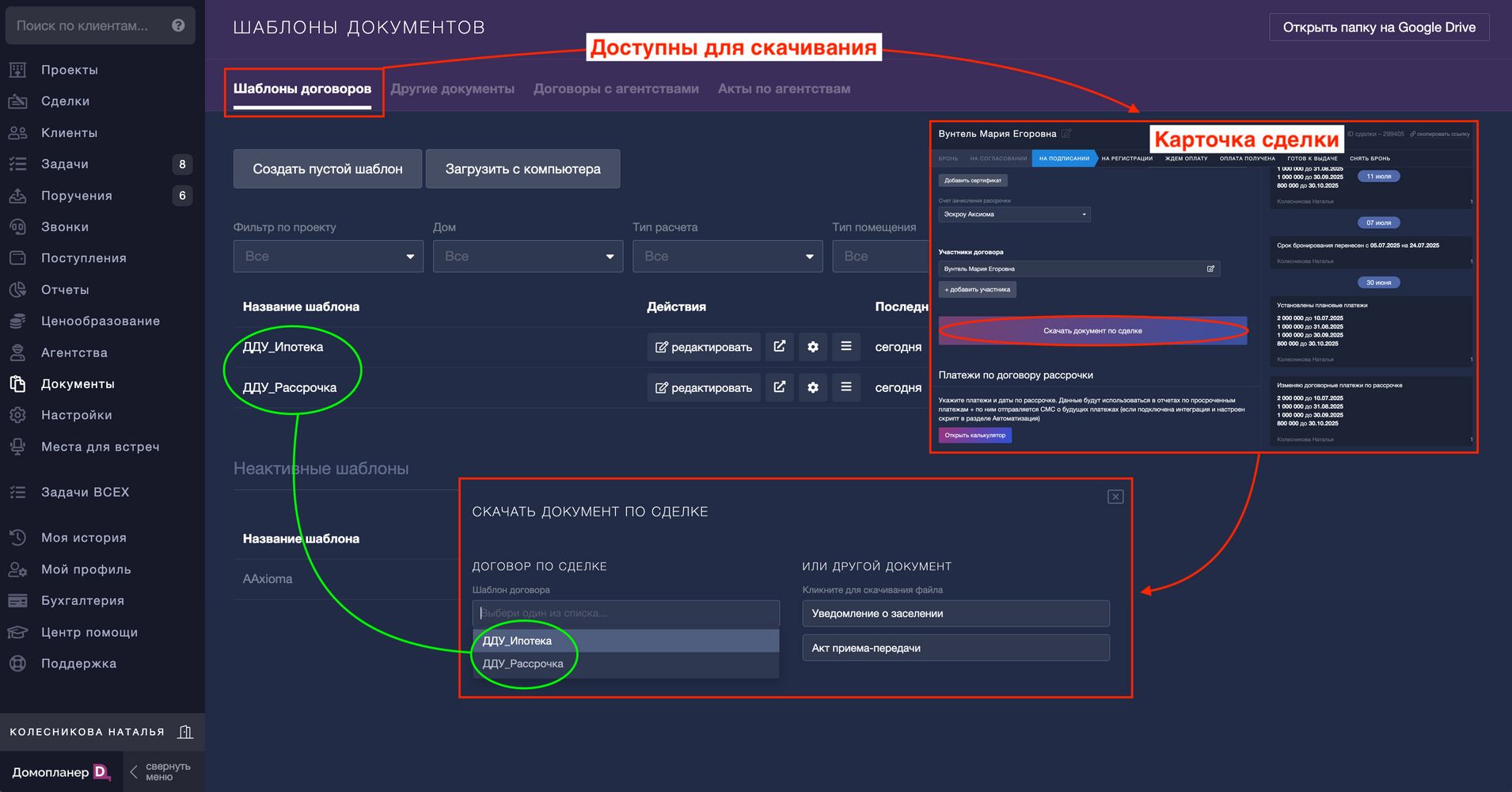Open the Тип помещения dropdown

pos(880,257)
